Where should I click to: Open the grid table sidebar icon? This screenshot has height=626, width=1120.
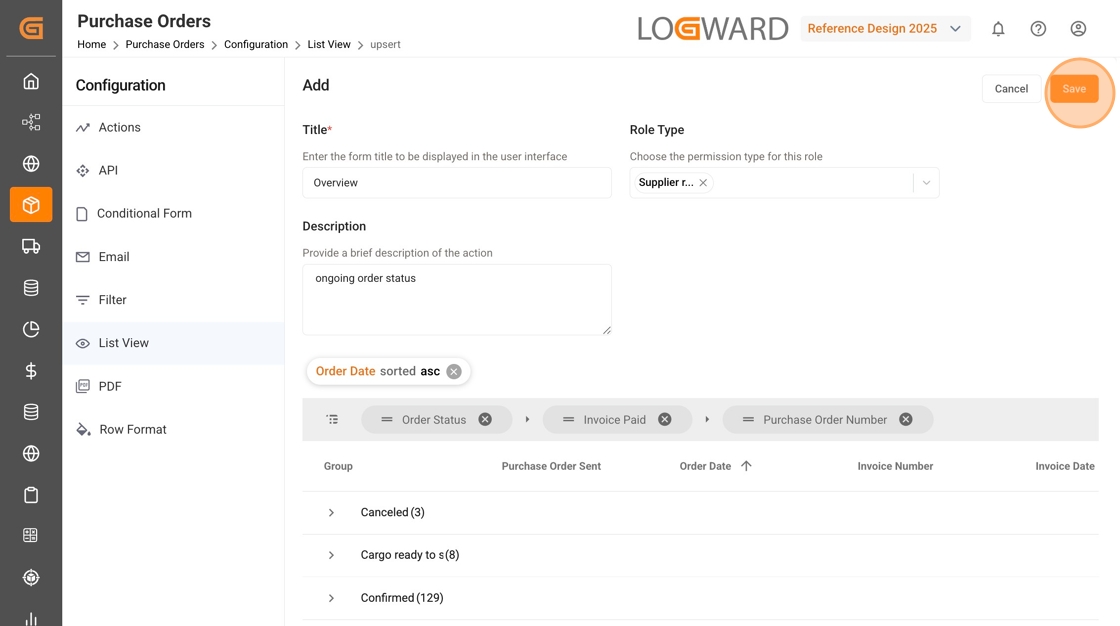click(31, 535)
